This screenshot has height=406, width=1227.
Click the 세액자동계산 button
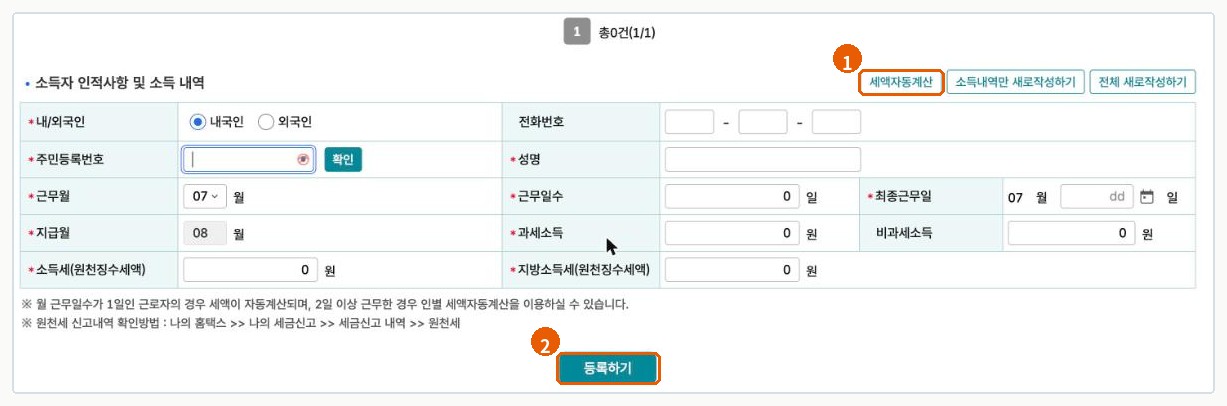pos(901,82)
